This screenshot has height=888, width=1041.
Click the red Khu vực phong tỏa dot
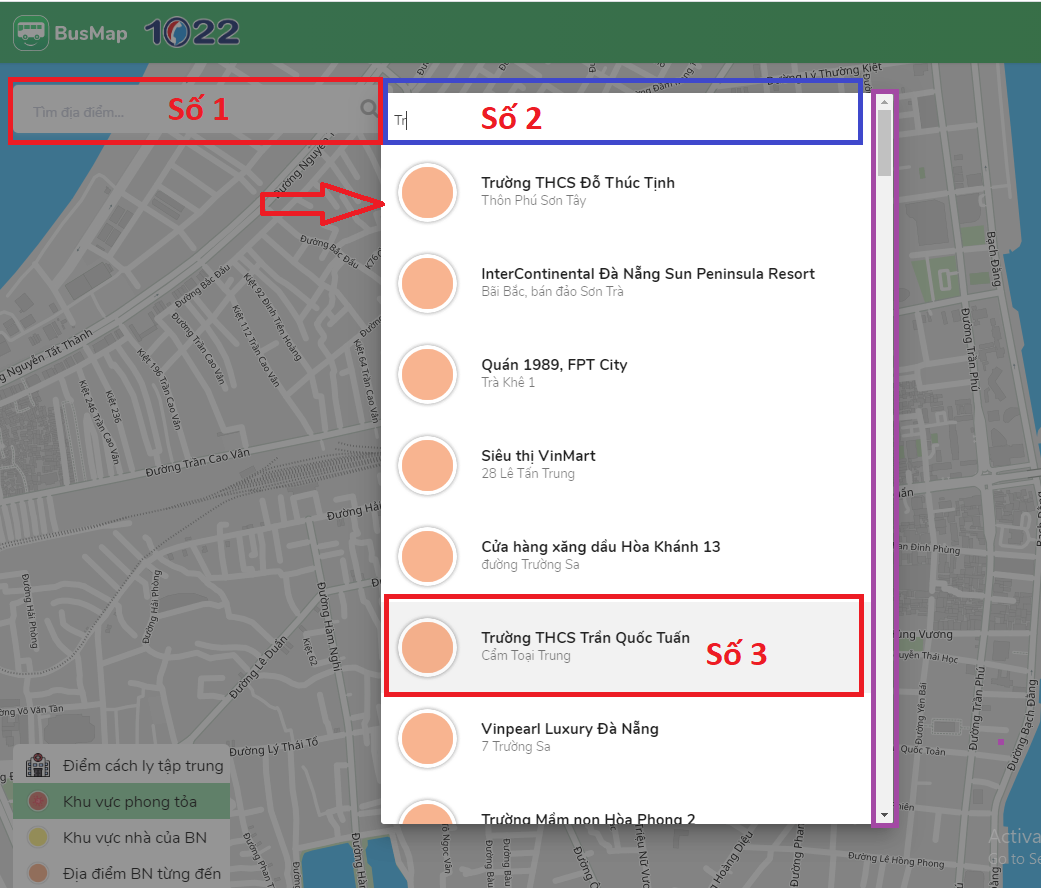38,802
